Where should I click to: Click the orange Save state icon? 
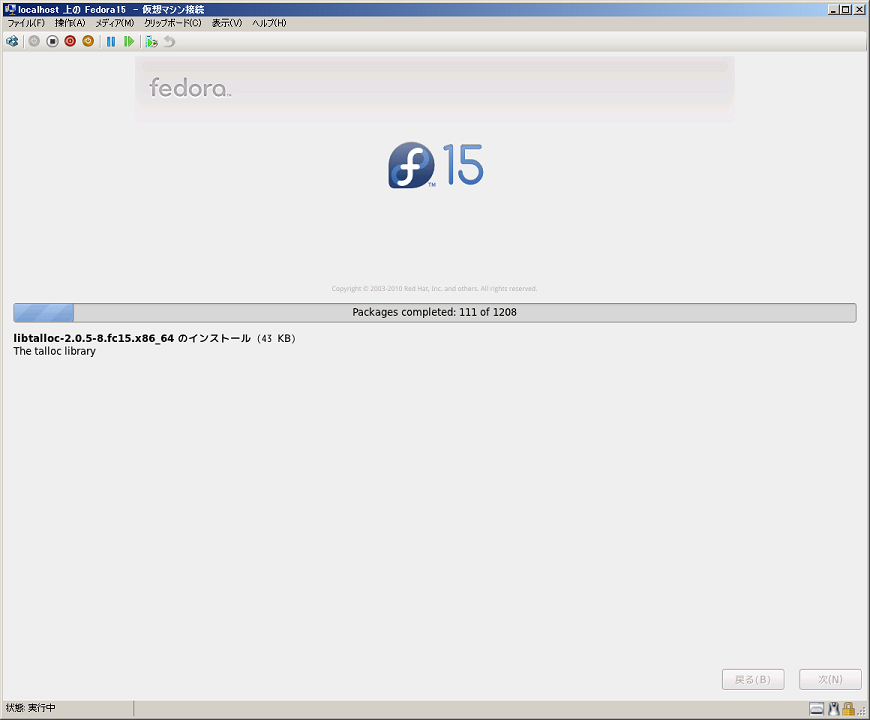tap(88, 41)
